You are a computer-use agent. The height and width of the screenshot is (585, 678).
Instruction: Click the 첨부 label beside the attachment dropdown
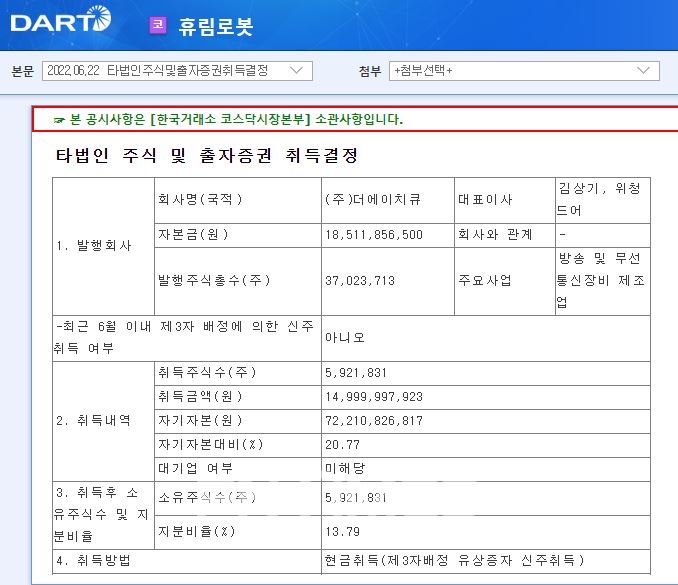tap(369, 71)
